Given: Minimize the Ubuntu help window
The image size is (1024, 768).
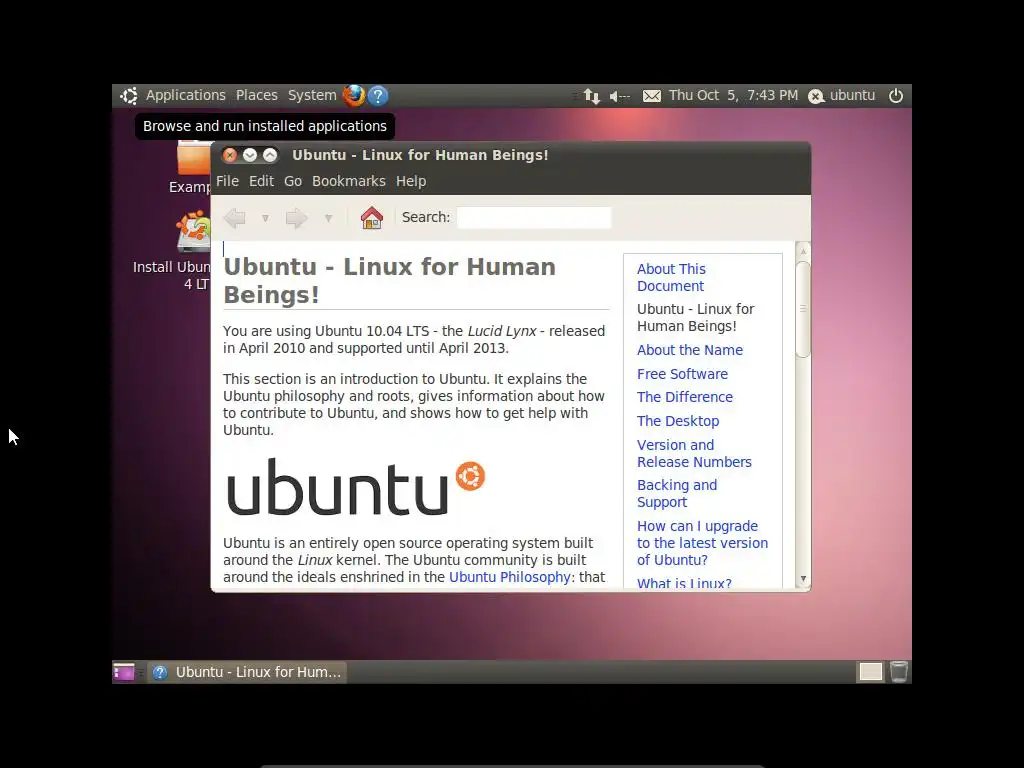Looking at the screenshot, I should [x=249, y=155].
